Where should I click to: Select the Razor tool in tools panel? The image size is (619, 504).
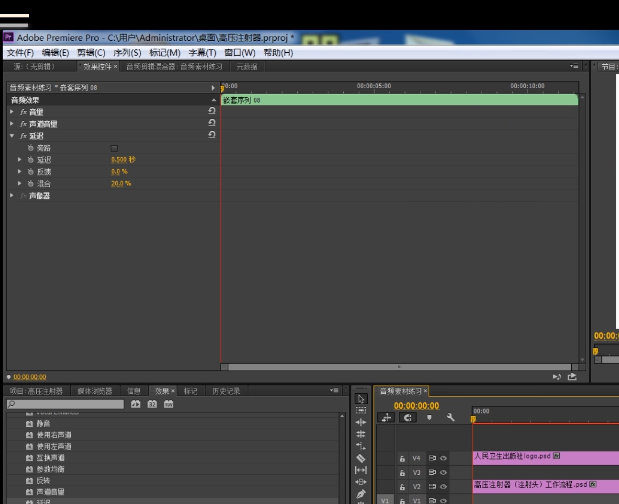pos(361,458)
